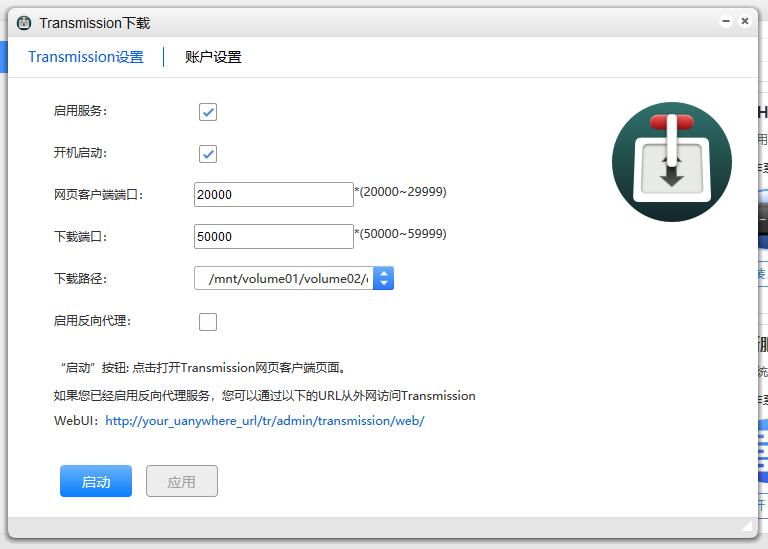Click the resize grip at window corner
The image size is (768, 549).
[747, 526]
